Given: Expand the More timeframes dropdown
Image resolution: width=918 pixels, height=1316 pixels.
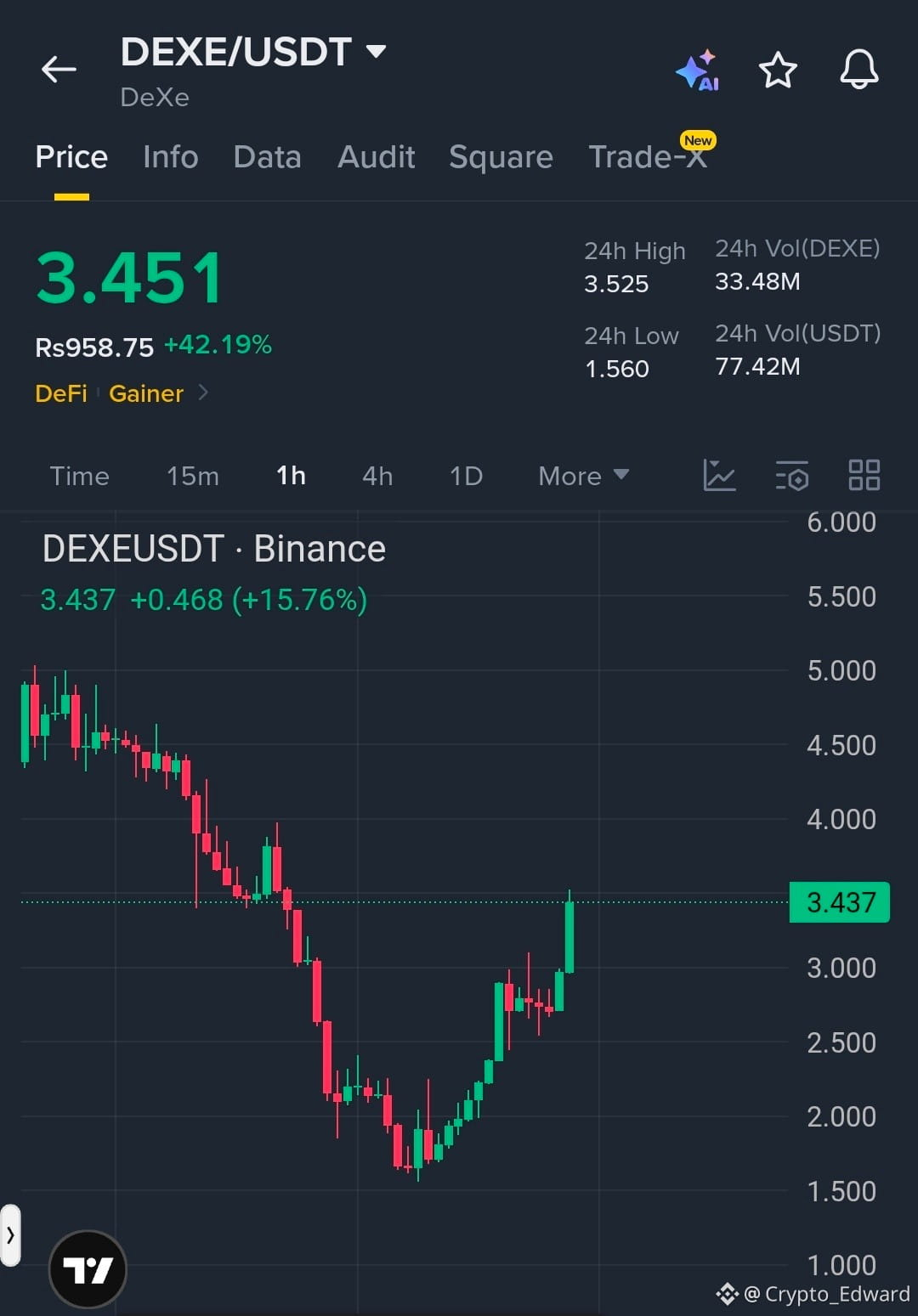Looking at the screenshot, I should pos(584,476).
